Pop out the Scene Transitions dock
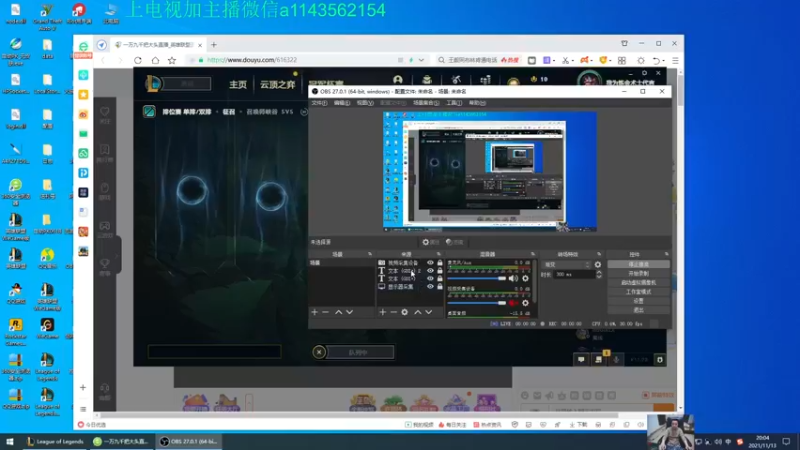This screenshot has height=450, width=800. [599, 254]
